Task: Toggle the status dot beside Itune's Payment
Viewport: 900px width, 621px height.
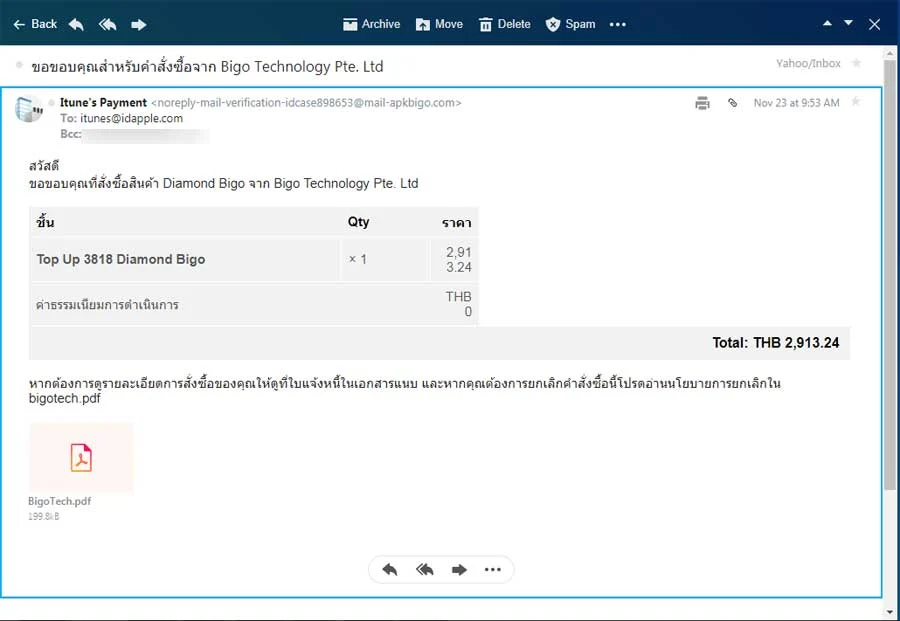Action: [51, 103]
